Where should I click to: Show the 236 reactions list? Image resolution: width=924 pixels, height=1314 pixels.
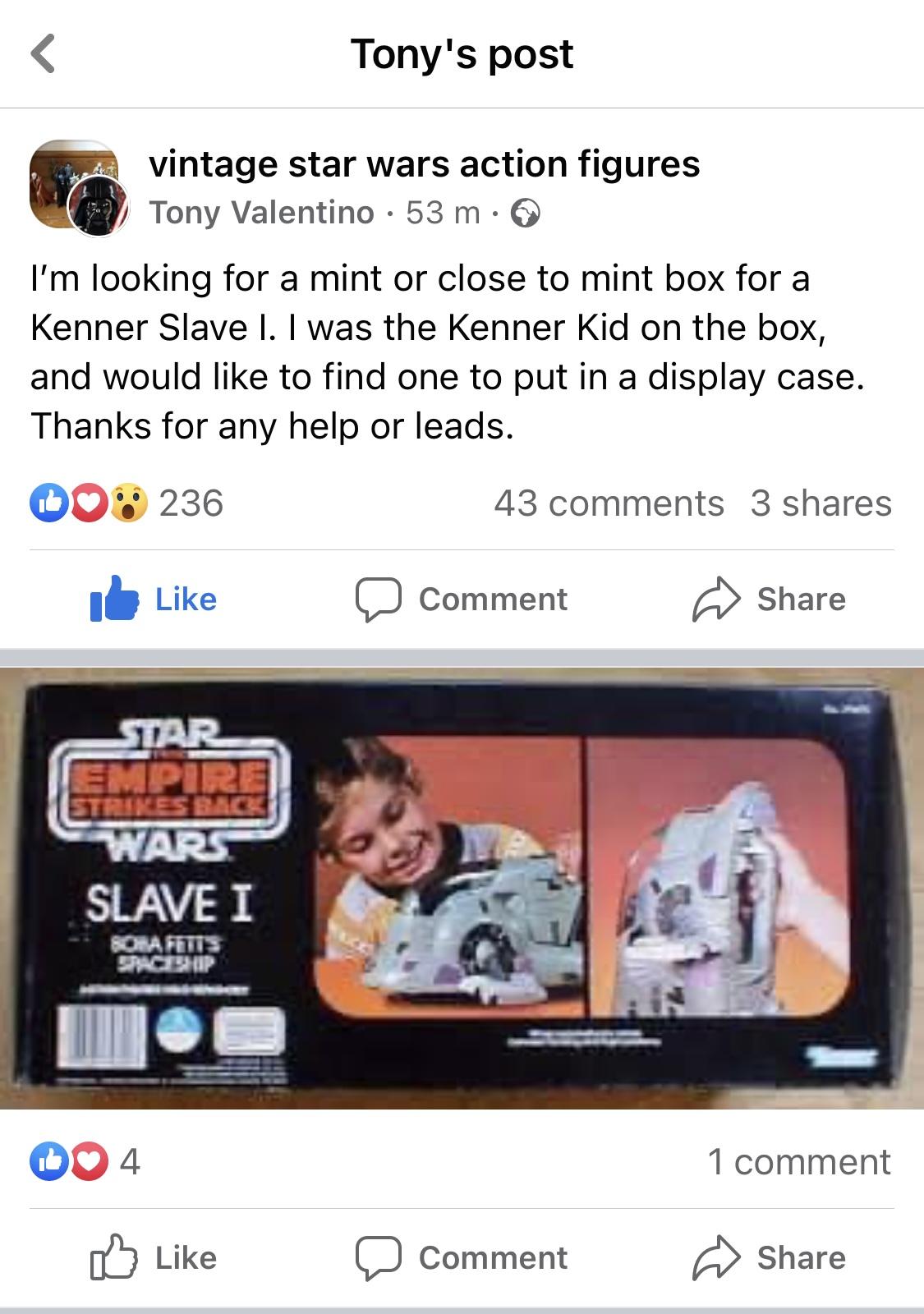(191, 503)
